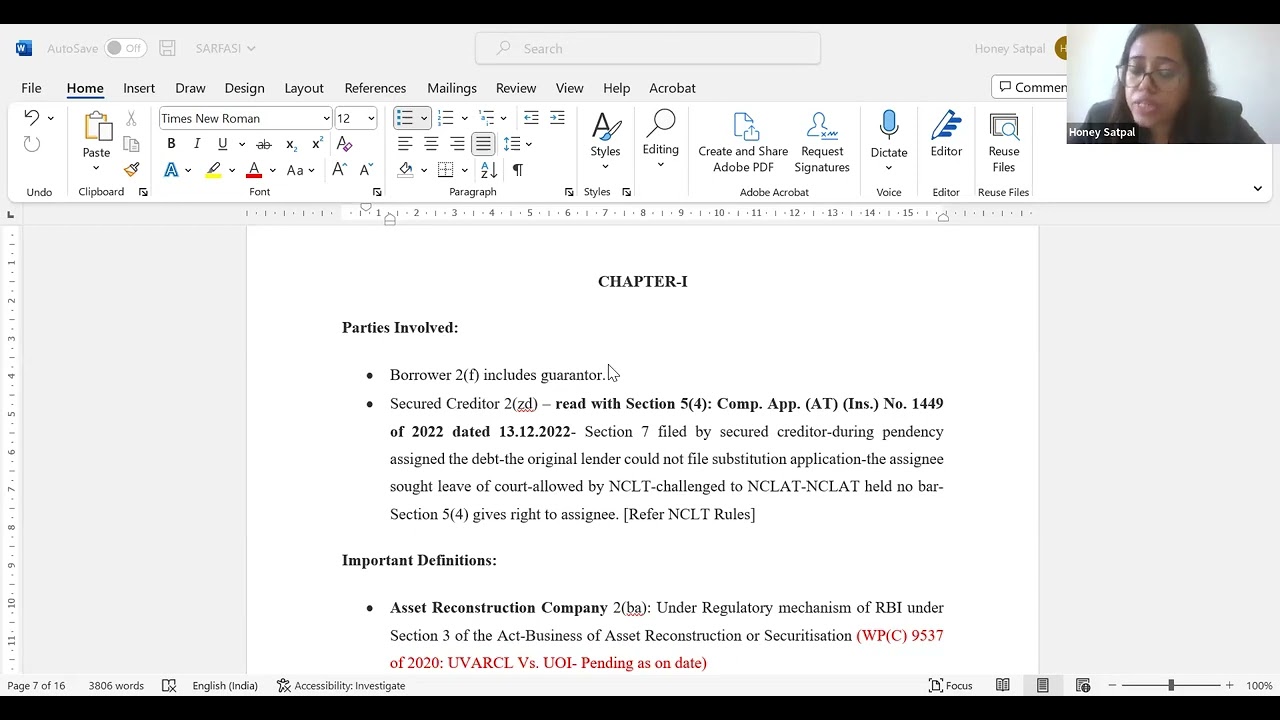This screenshot has height=720, width=1280.
Task: Click the Redo icon
Action: (31, 145)
